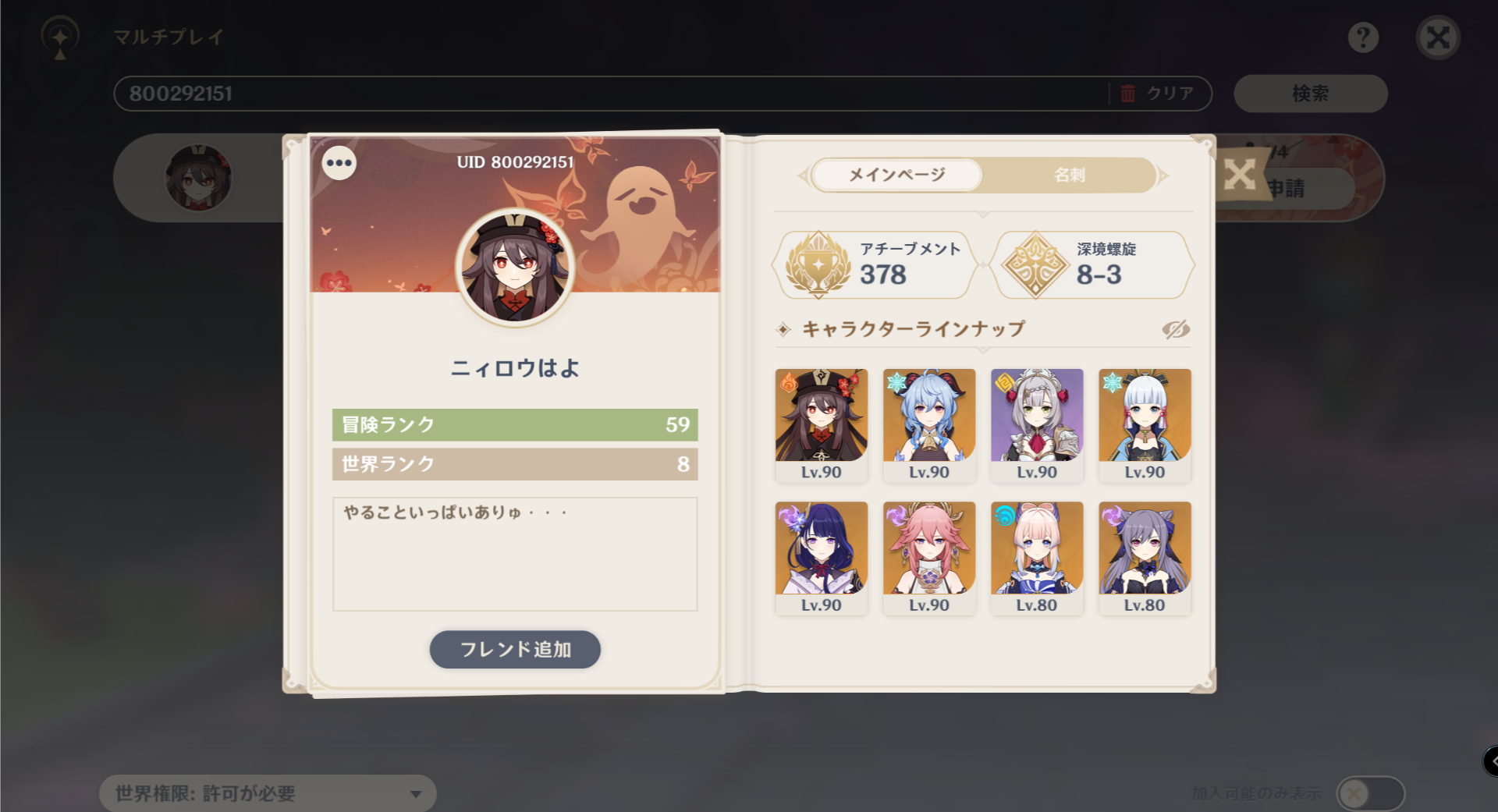Click the 検索 search button
Screen dimensions: 1498x812
click(x=1310, y=94)
